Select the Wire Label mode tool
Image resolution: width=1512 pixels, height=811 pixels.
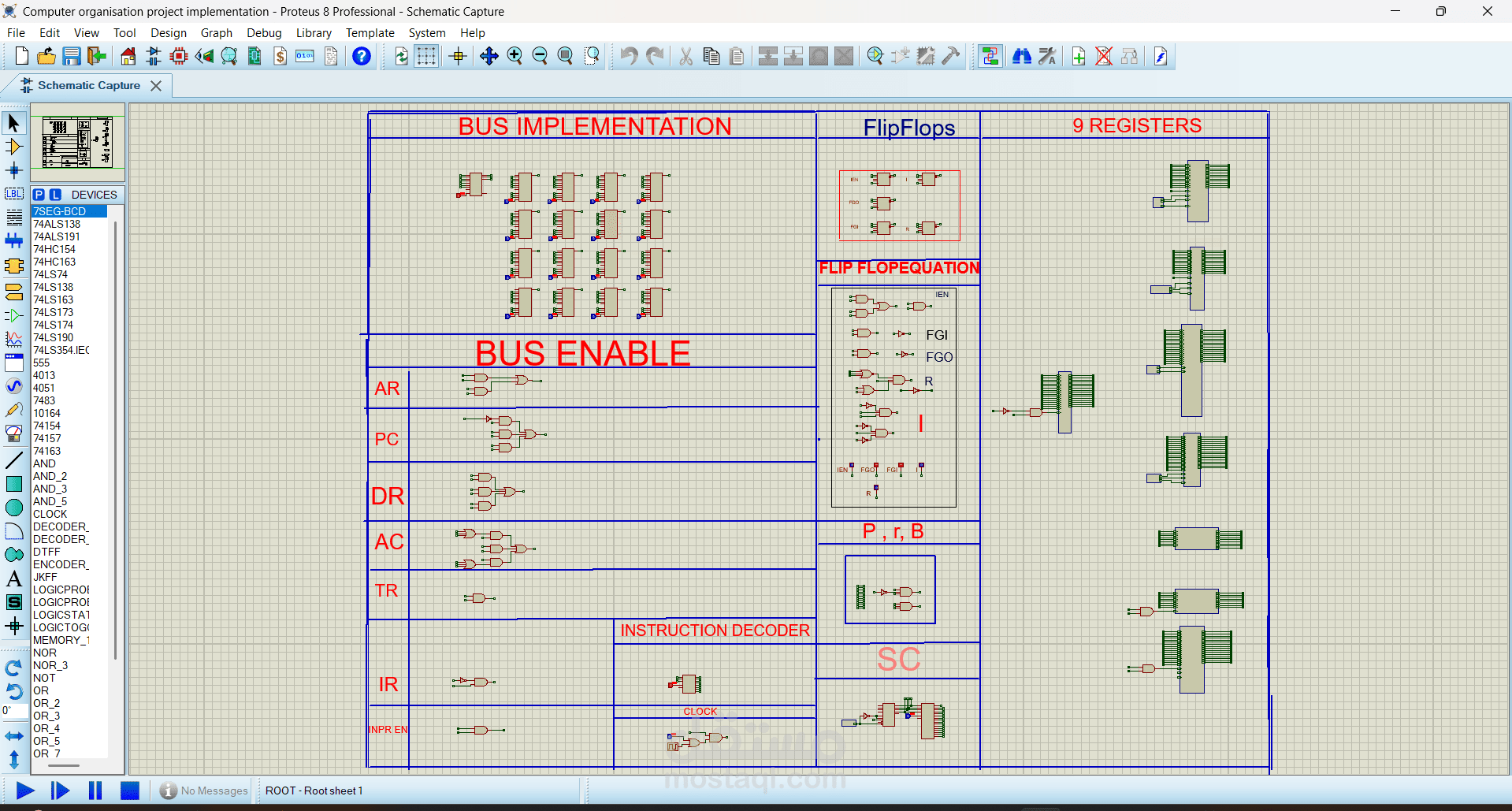pyautogui.click(x=13, y=194)
